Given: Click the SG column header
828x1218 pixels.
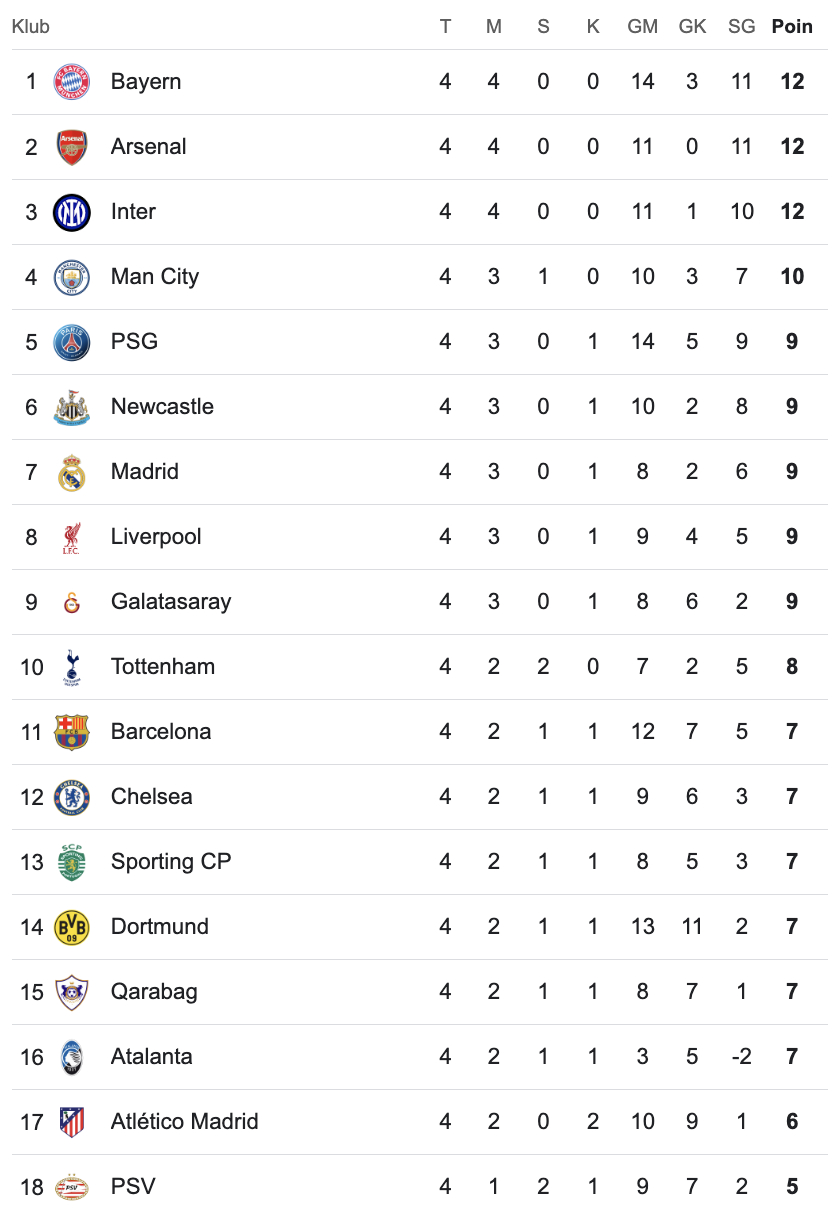Looking at the screenshot, I should coord(741,27).
